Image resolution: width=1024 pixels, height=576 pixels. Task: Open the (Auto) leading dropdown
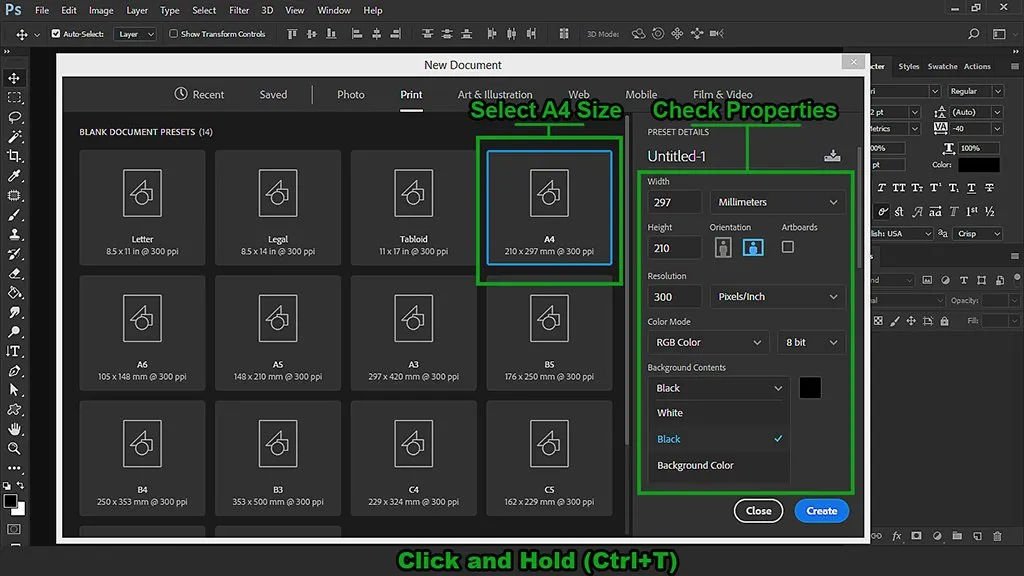975,112
